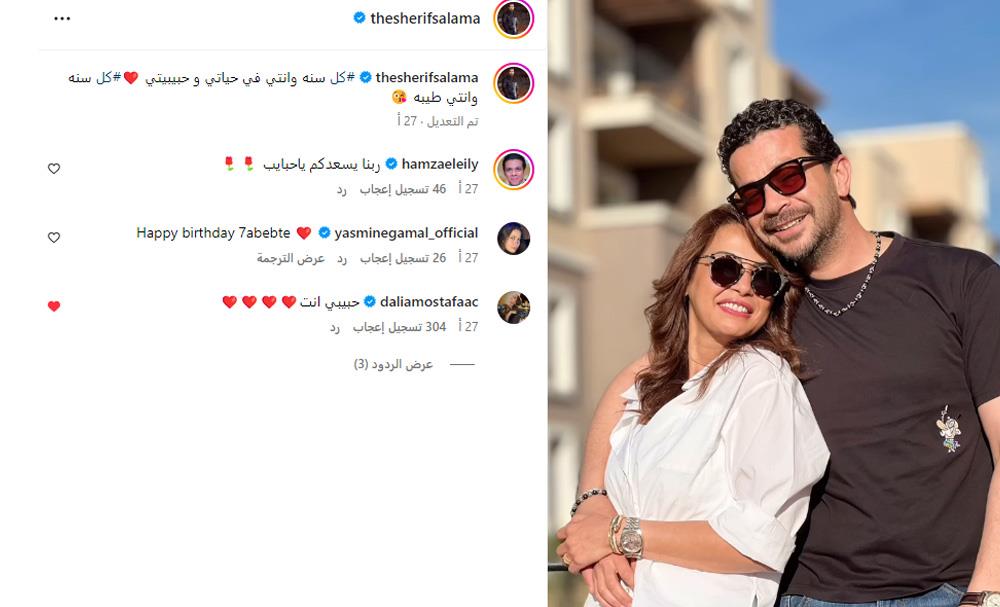Viewport: 1000px width, 607px height.
Task: Open the three-dot more options menu
Action: 62,18
